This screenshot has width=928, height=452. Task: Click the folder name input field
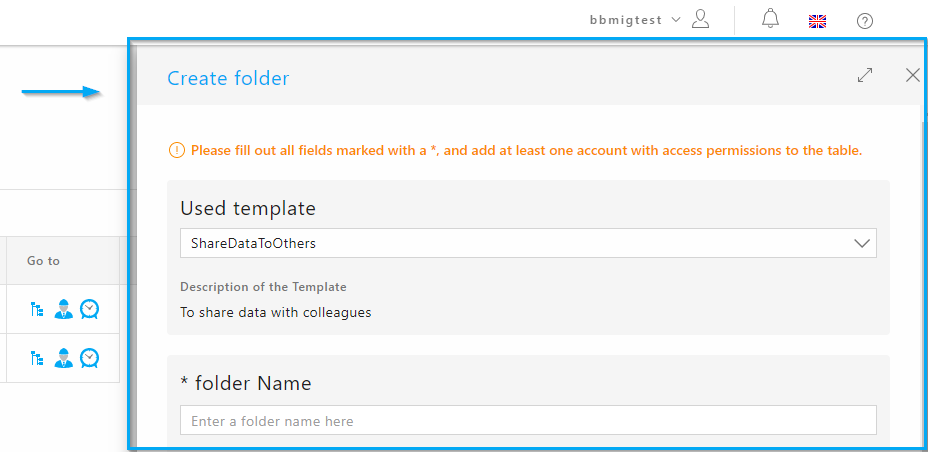point(528,420)
